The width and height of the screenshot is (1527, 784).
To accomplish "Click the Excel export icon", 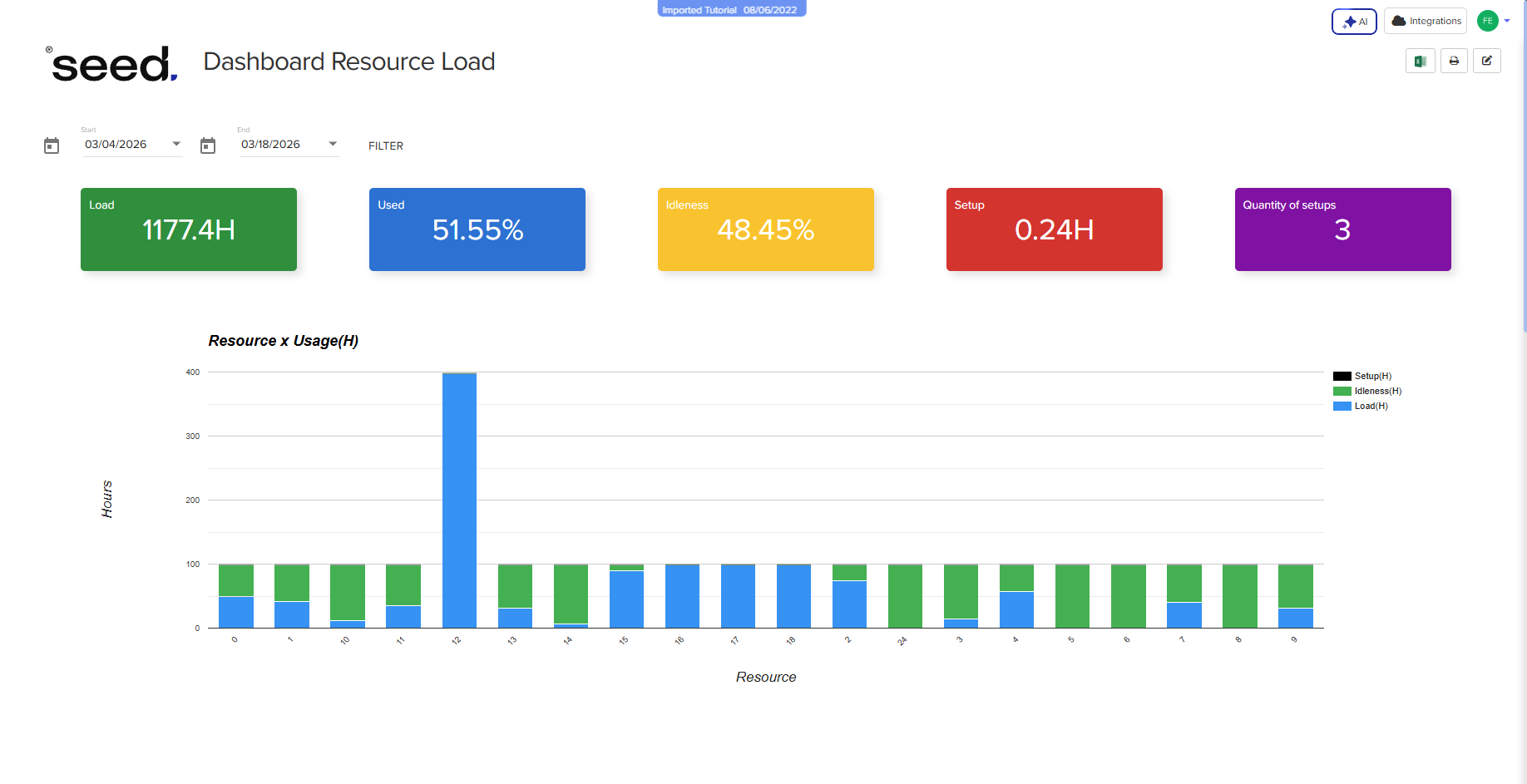I will point(1420,62).
